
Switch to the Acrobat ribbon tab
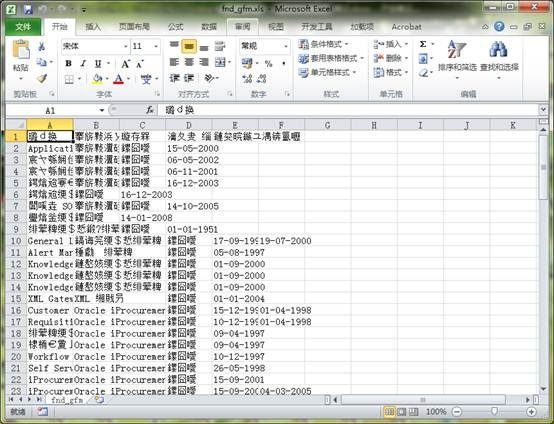click(406, 27)
